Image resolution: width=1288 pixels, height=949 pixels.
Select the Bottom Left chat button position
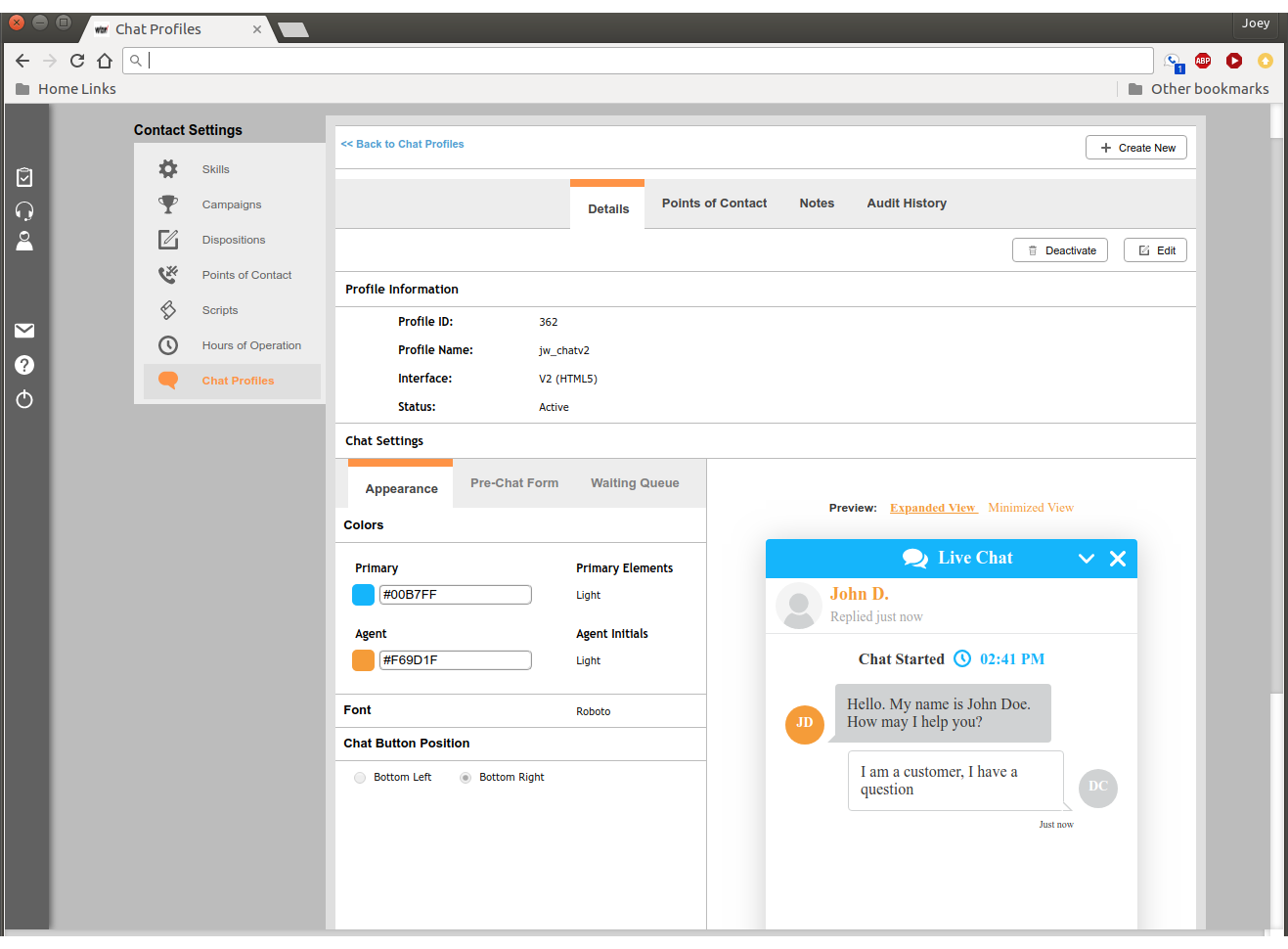[360, 777]
